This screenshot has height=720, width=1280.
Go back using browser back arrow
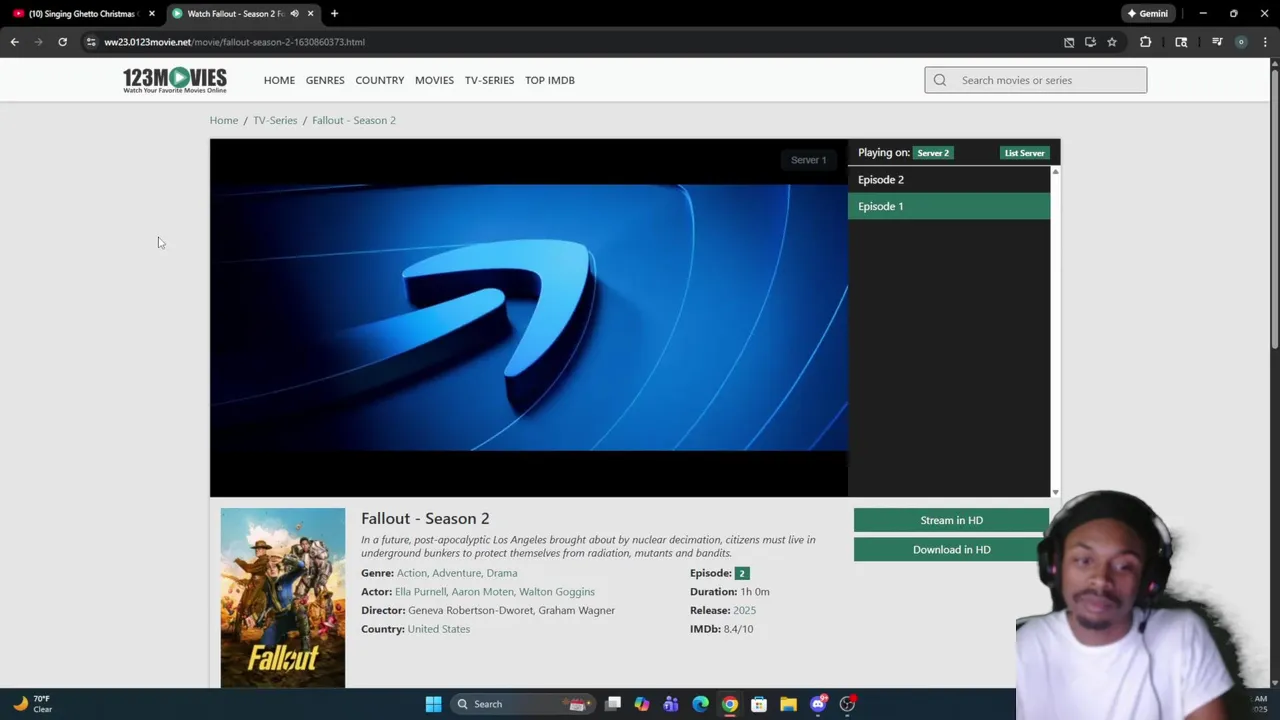pos(15,42)
